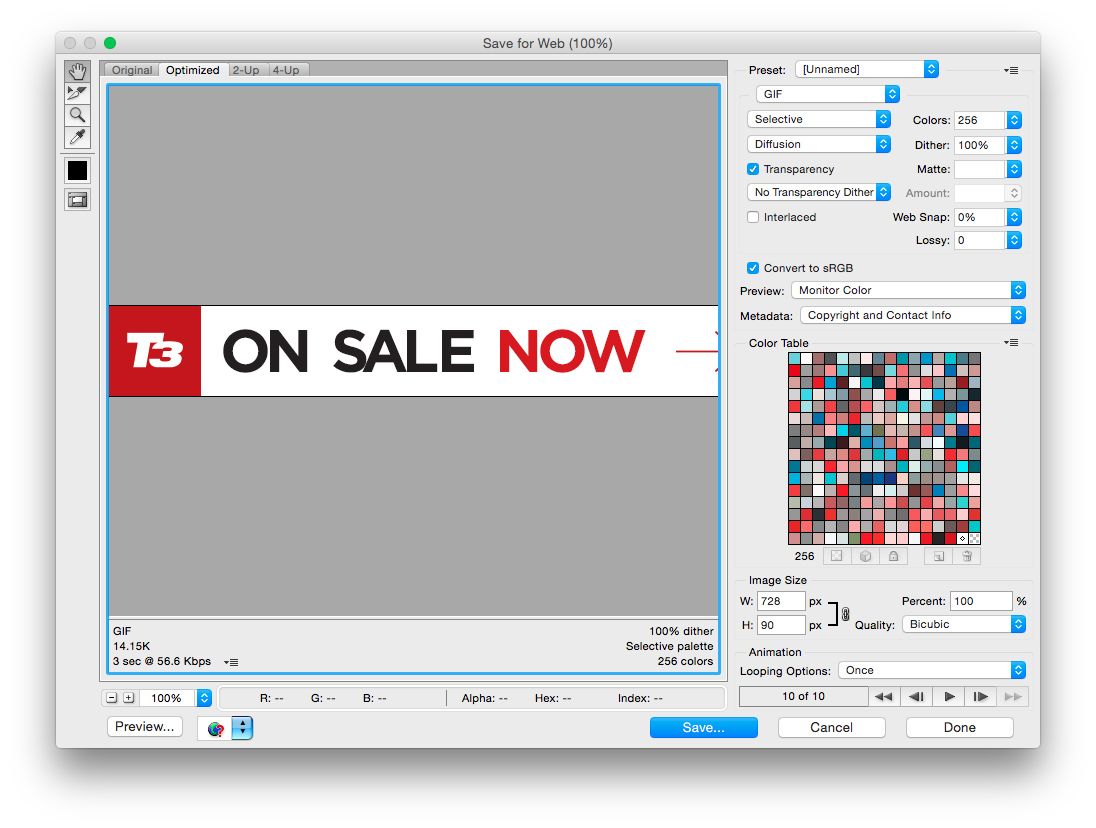Select the Slice Select tool
This screenshot has height=828, width=1096.
77,93
